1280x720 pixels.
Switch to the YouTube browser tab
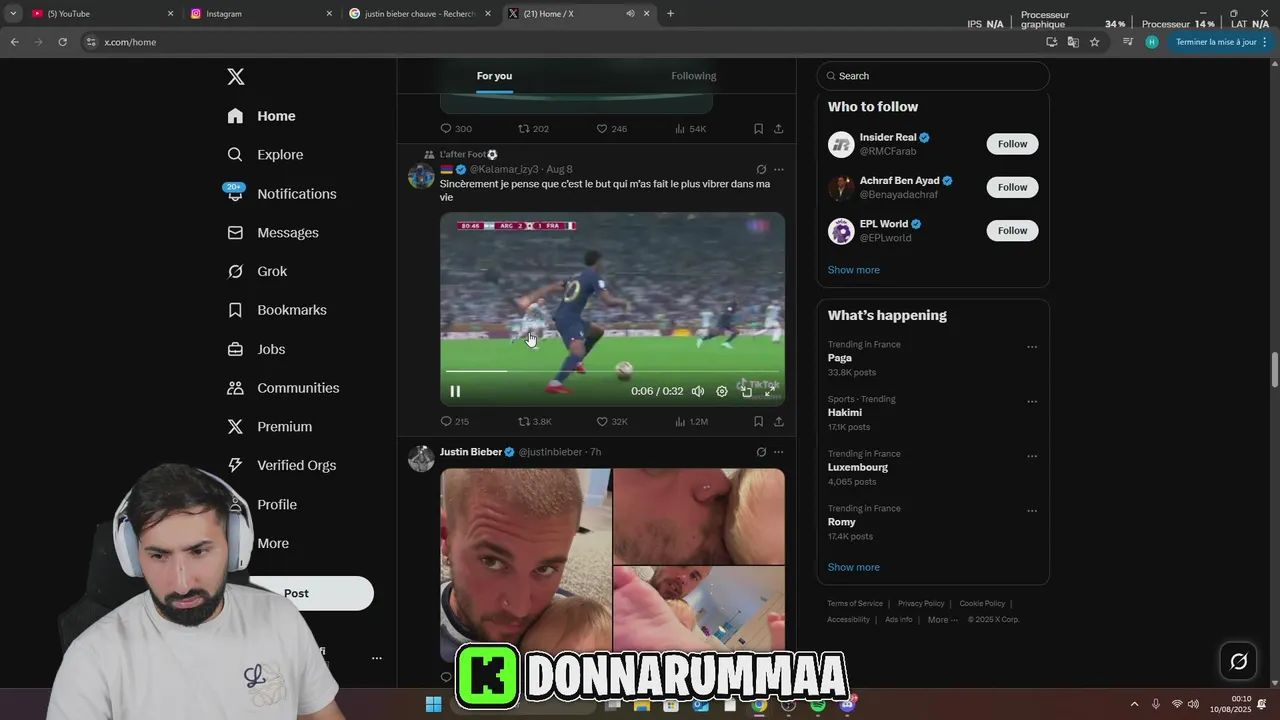pos(103,14)
